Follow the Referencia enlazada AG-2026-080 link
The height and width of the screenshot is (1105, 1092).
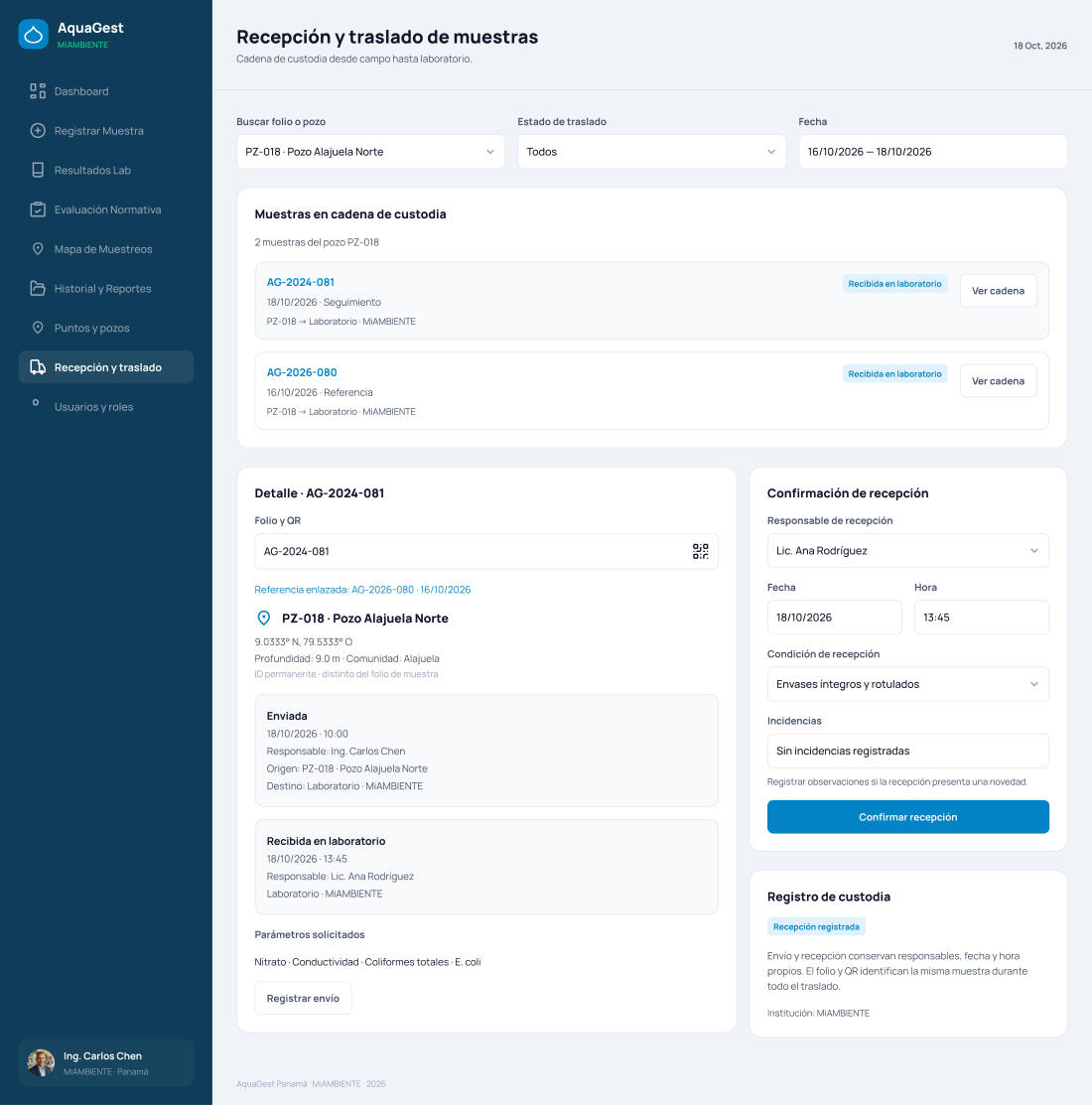362,589
